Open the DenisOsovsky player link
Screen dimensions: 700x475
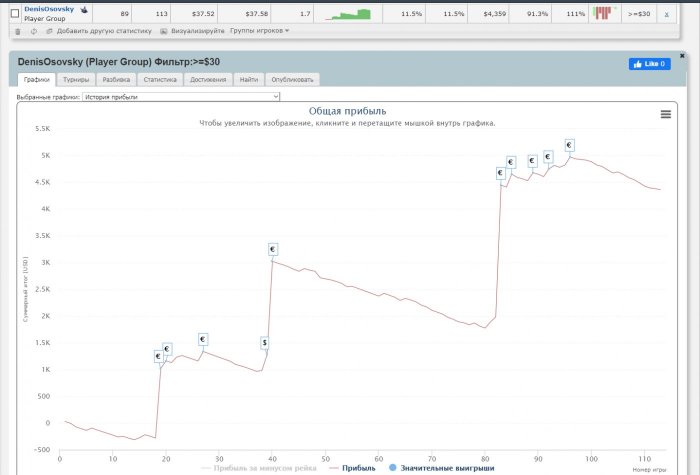click(49, 9)
